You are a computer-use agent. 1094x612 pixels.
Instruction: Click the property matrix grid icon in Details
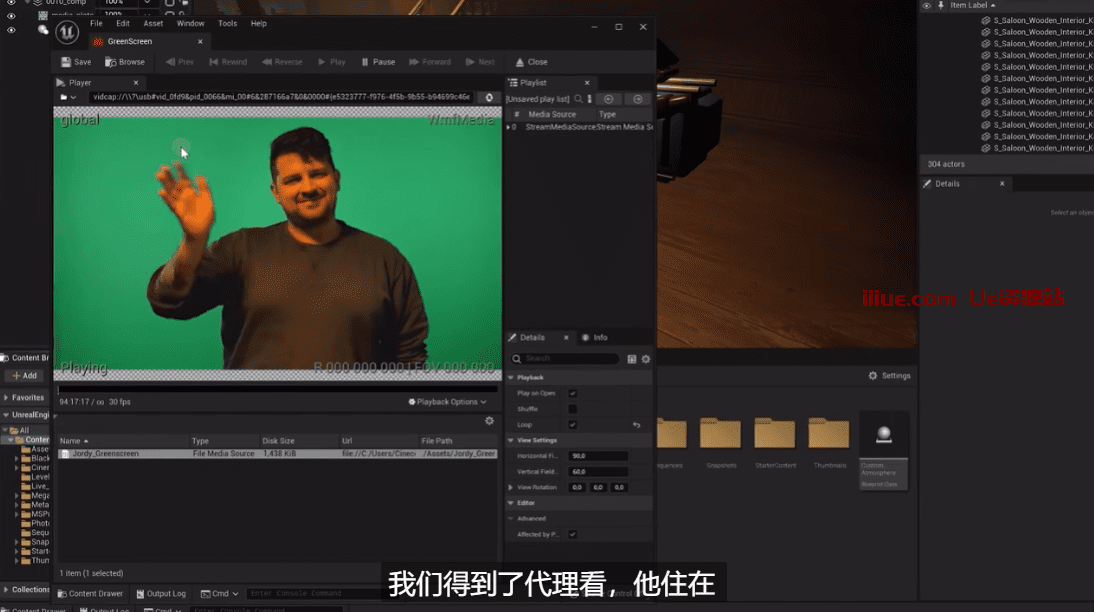click(632, 359)
